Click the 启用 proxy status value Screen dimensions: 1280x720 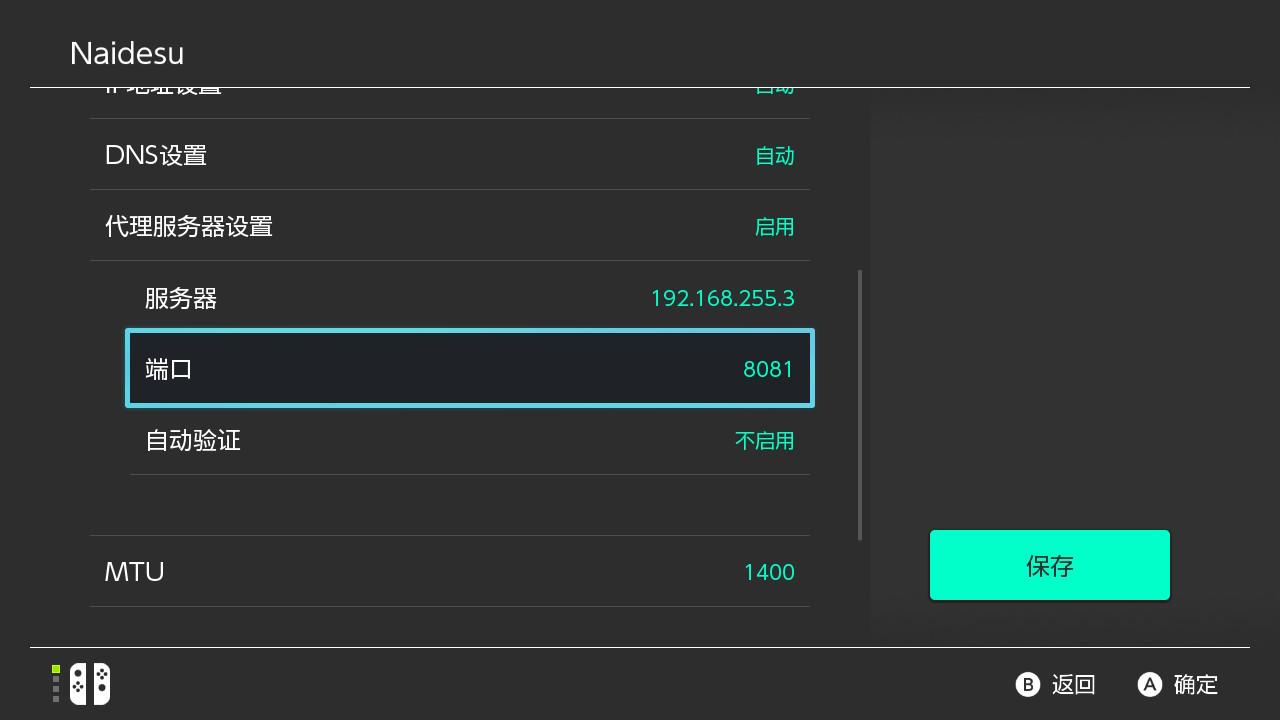pos(774,227)
